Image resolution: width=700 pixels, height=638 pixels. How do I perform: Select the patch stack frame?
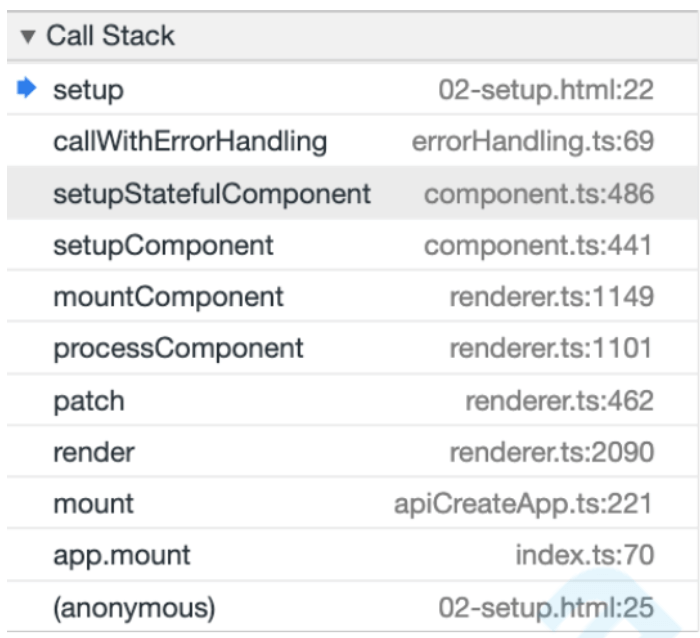88,401
